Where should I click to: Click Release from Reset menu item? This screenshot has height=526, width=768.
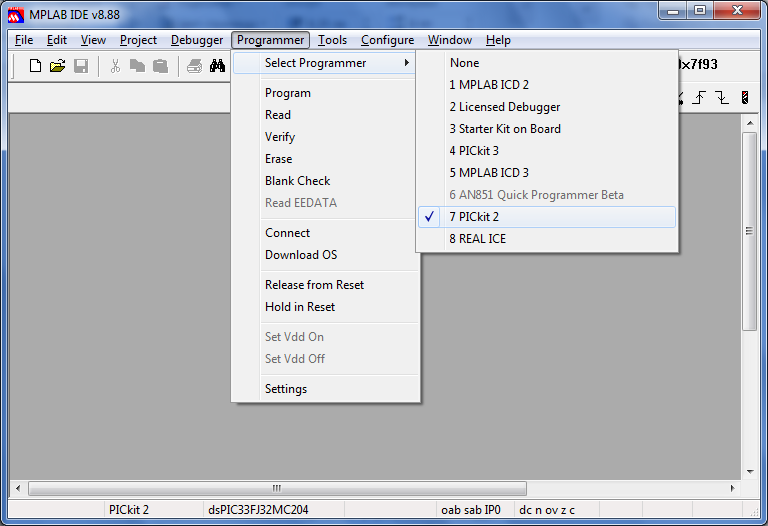(325, 285)
